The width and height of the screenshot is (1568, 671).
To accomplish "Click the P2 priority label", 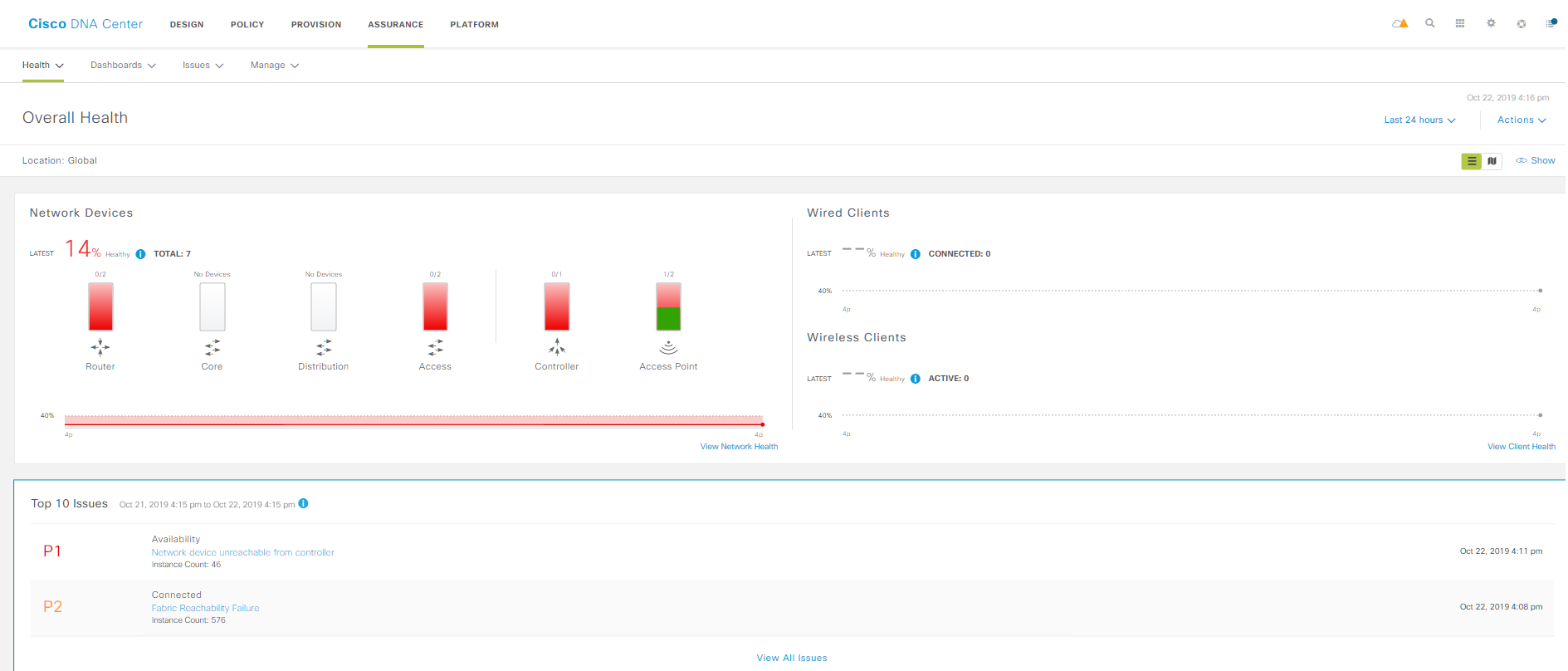I will pos(52,607).
